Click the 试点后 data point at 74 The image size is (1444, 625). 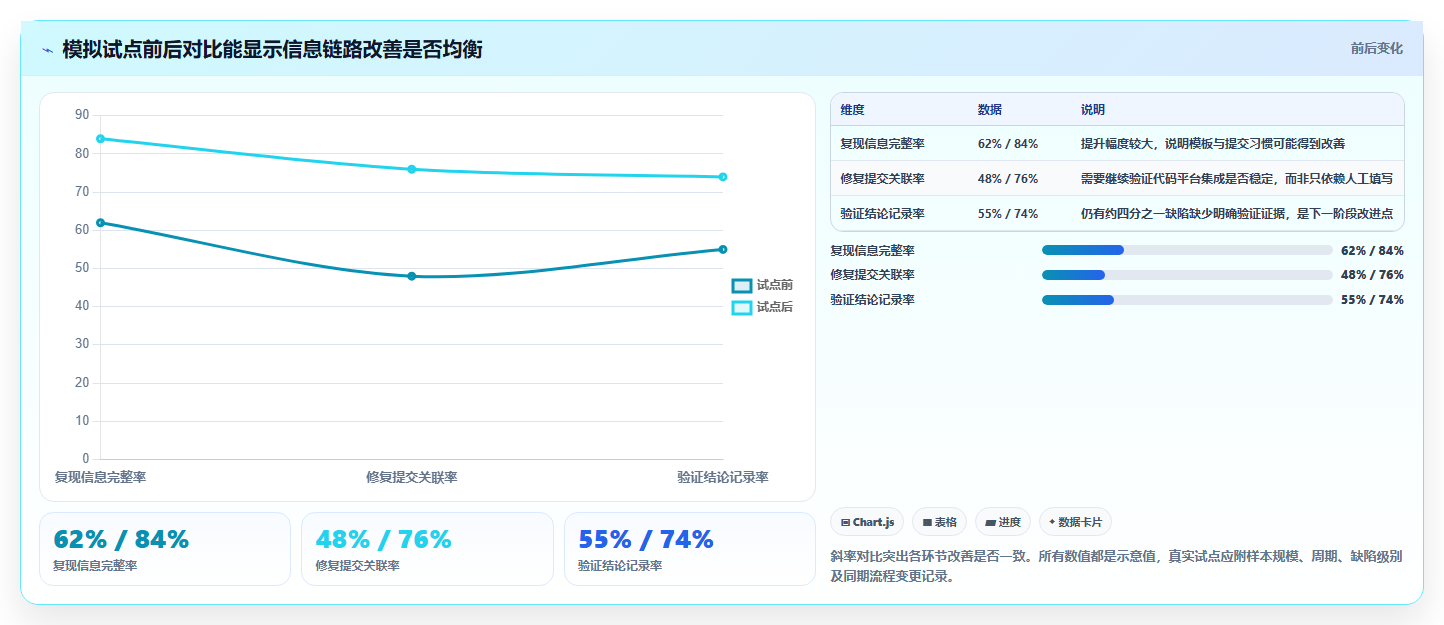[x=723, y=177]
